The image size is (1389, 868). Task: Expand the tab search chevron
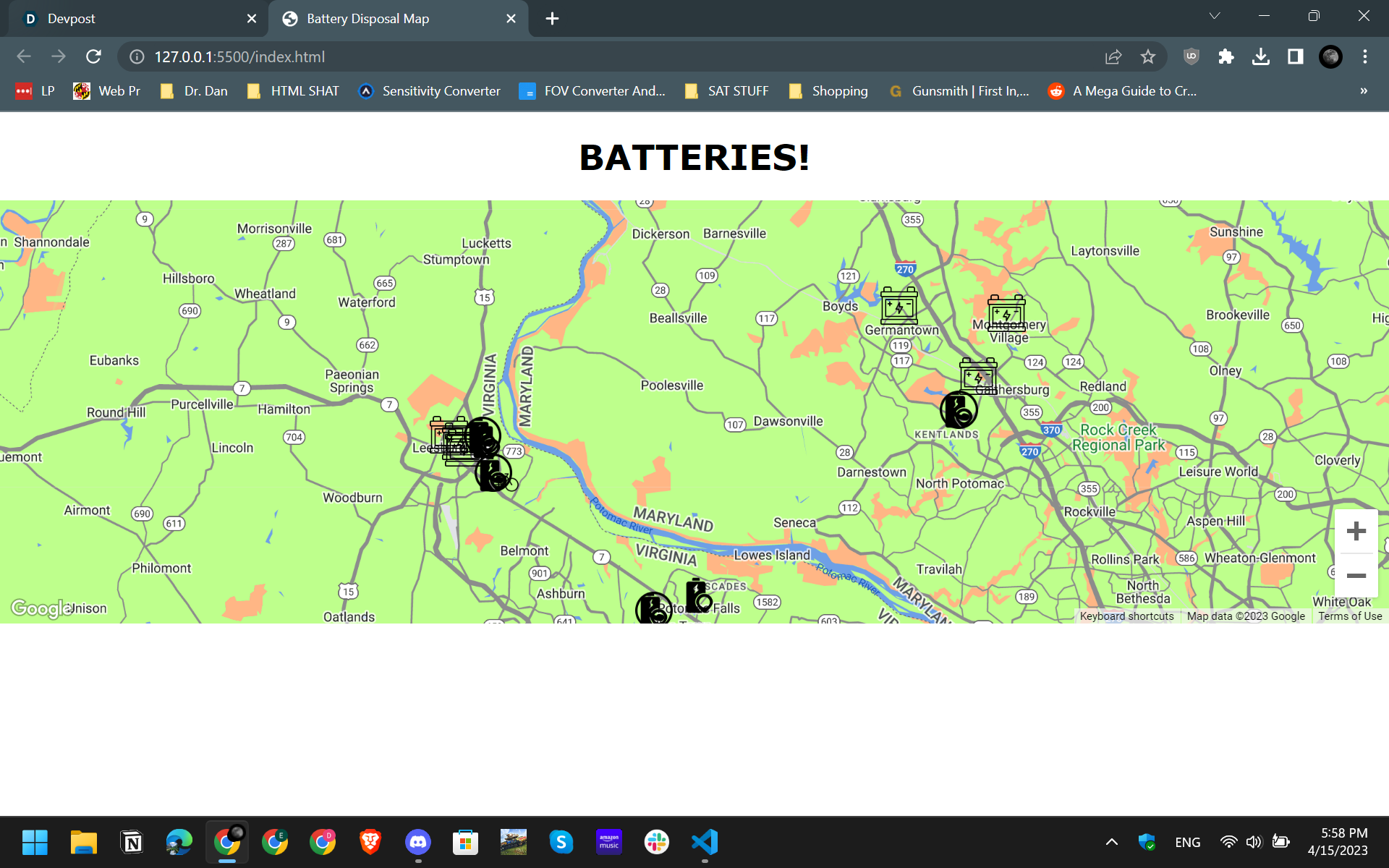pyautogui.click(x=1215, y=16)
